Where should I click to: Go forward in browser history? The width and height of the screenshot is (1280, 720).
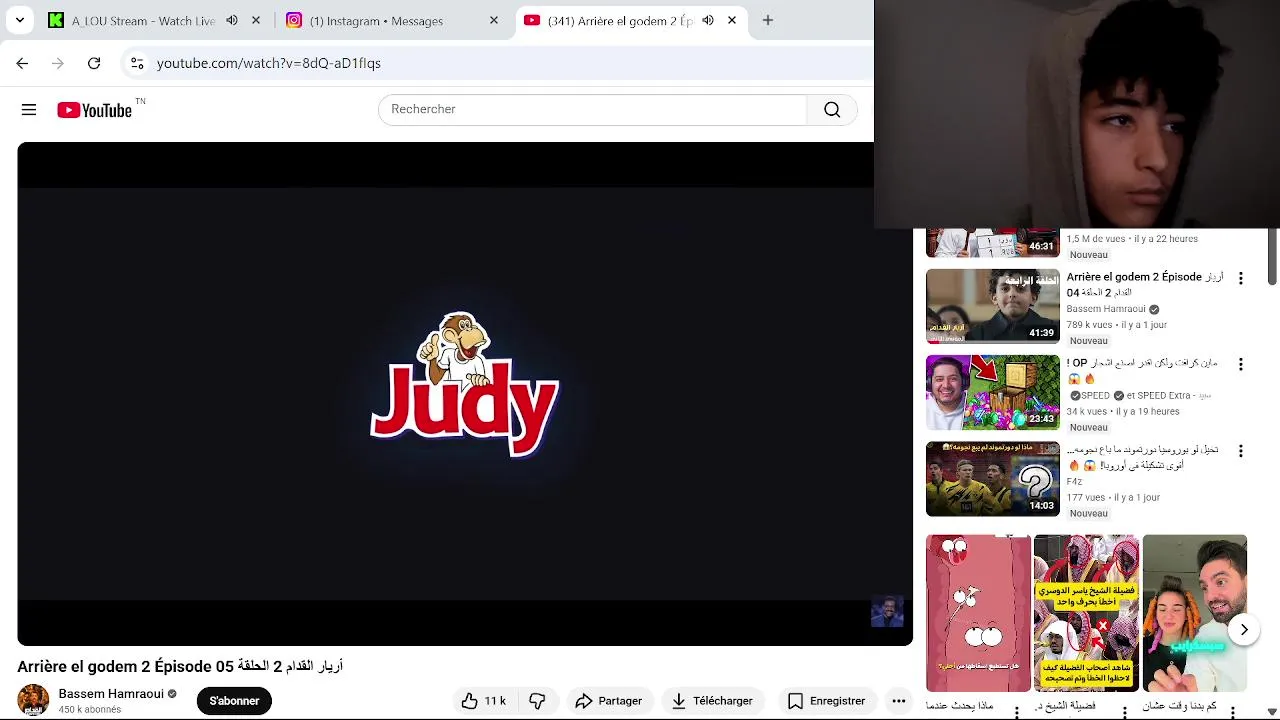58,63
